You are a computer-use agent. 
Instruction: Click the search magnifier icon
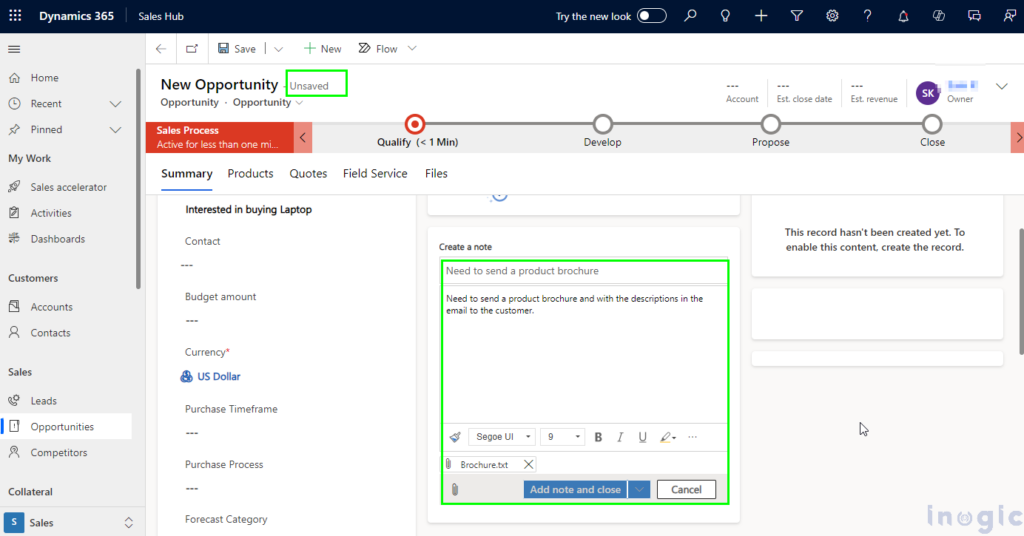click(690, 16)
